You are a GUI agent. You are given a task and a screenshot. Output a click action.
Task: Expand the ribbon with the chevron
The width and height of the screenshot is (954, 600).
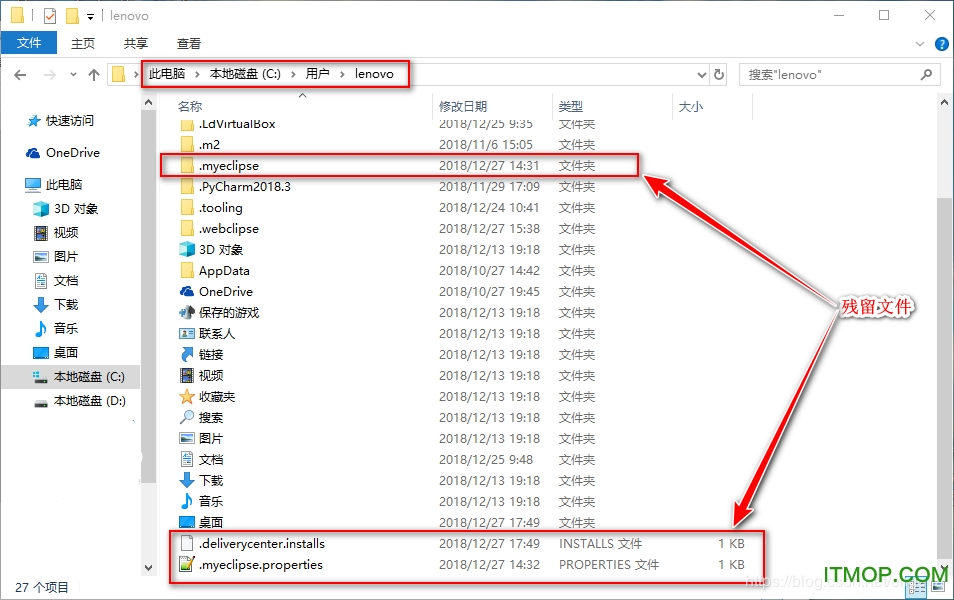click(921, 44)
